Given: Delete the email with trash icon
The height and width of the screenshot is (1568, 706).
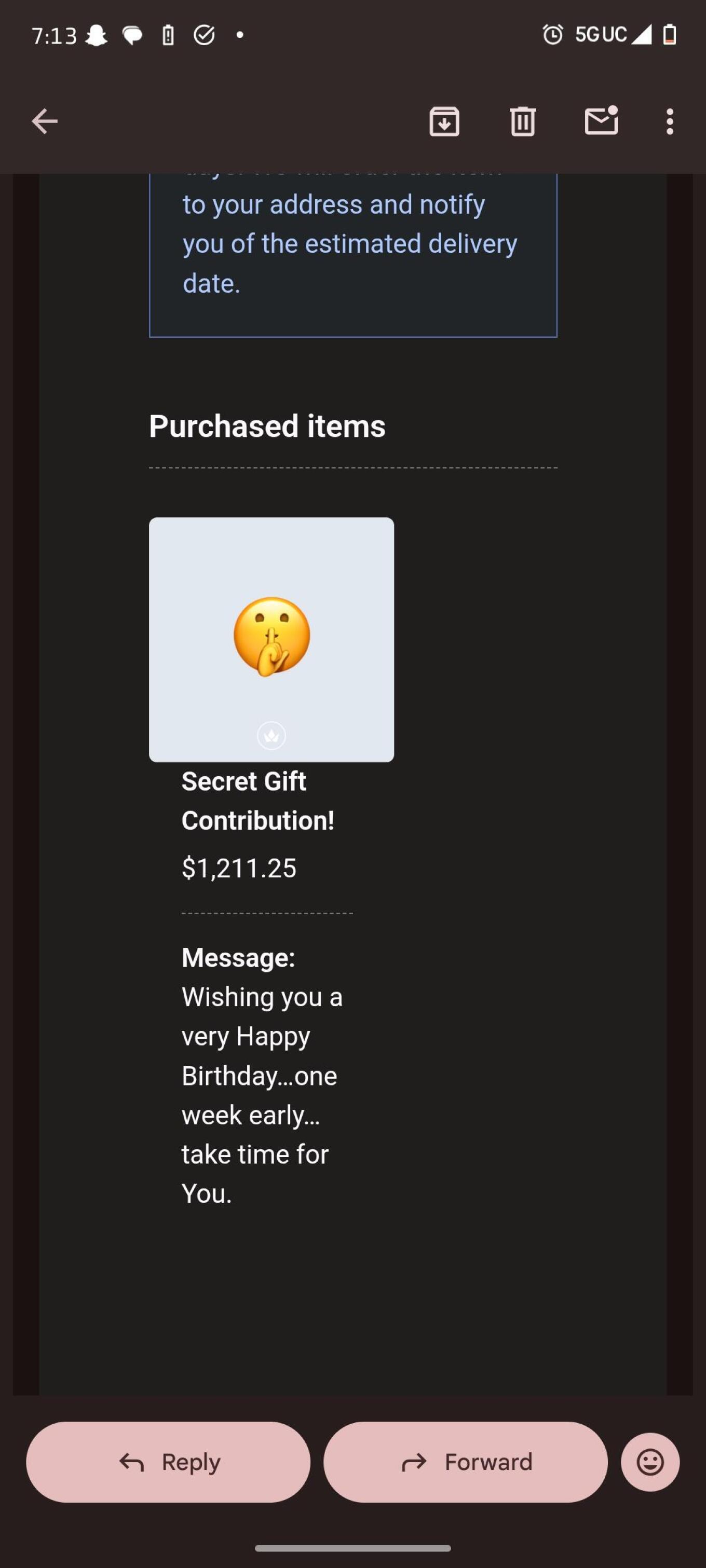Looking at the screenshot, I should 522,121.
